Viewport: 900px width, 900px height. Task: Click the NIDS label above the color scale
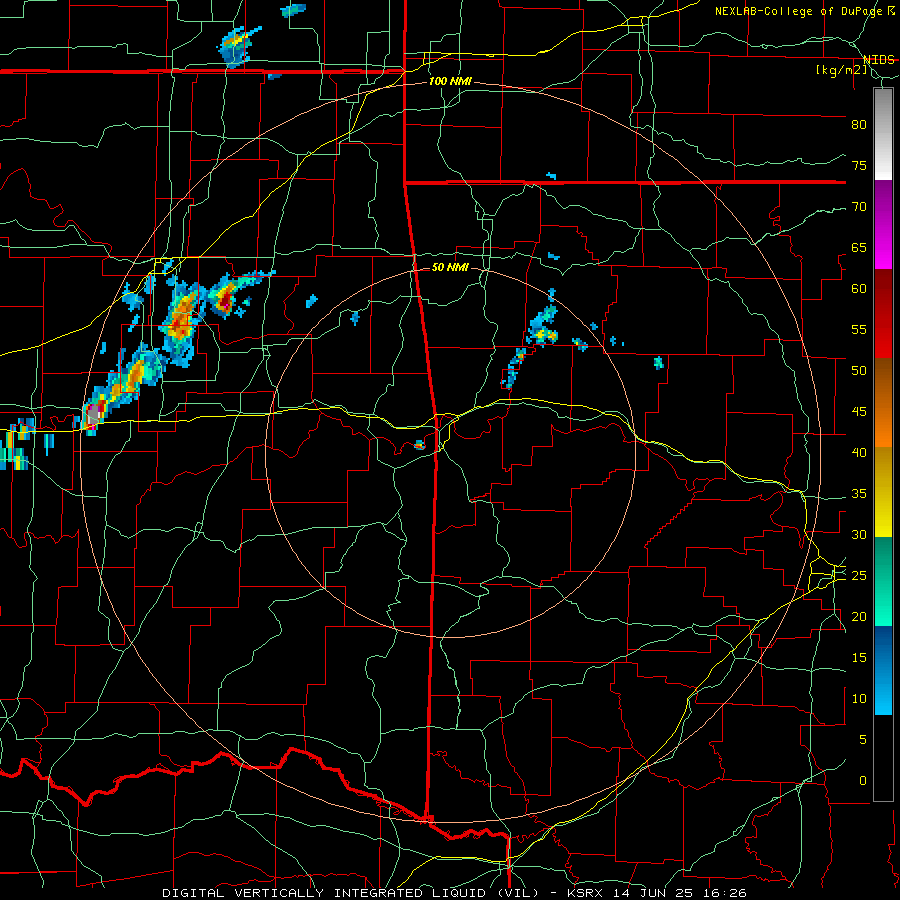[x=878, y=60]
